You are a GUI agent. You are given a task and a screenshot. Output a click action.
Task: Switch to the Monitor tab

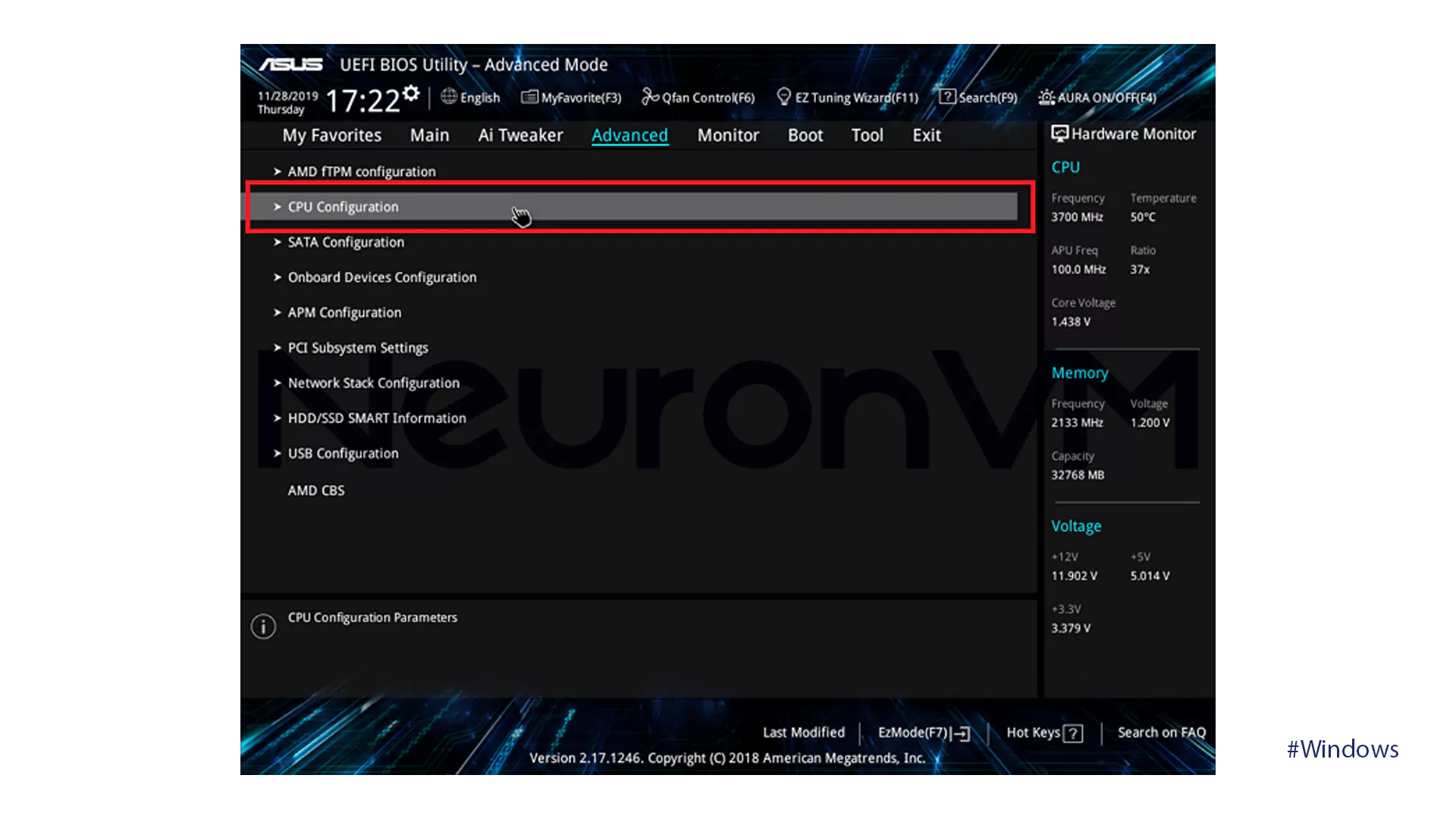pyautogui.click(x=728, y=135)
